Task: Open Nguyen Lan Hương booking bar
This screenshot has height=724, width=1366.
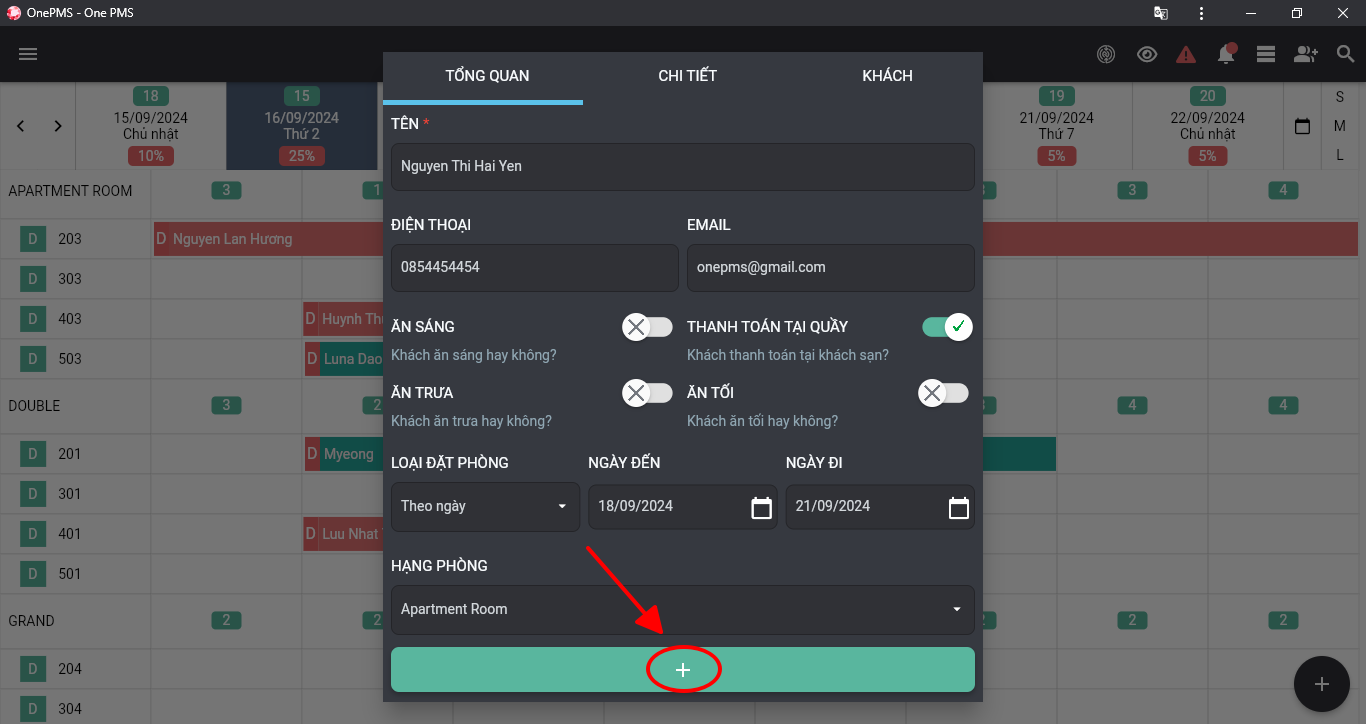Action: [x=268, y=239]
